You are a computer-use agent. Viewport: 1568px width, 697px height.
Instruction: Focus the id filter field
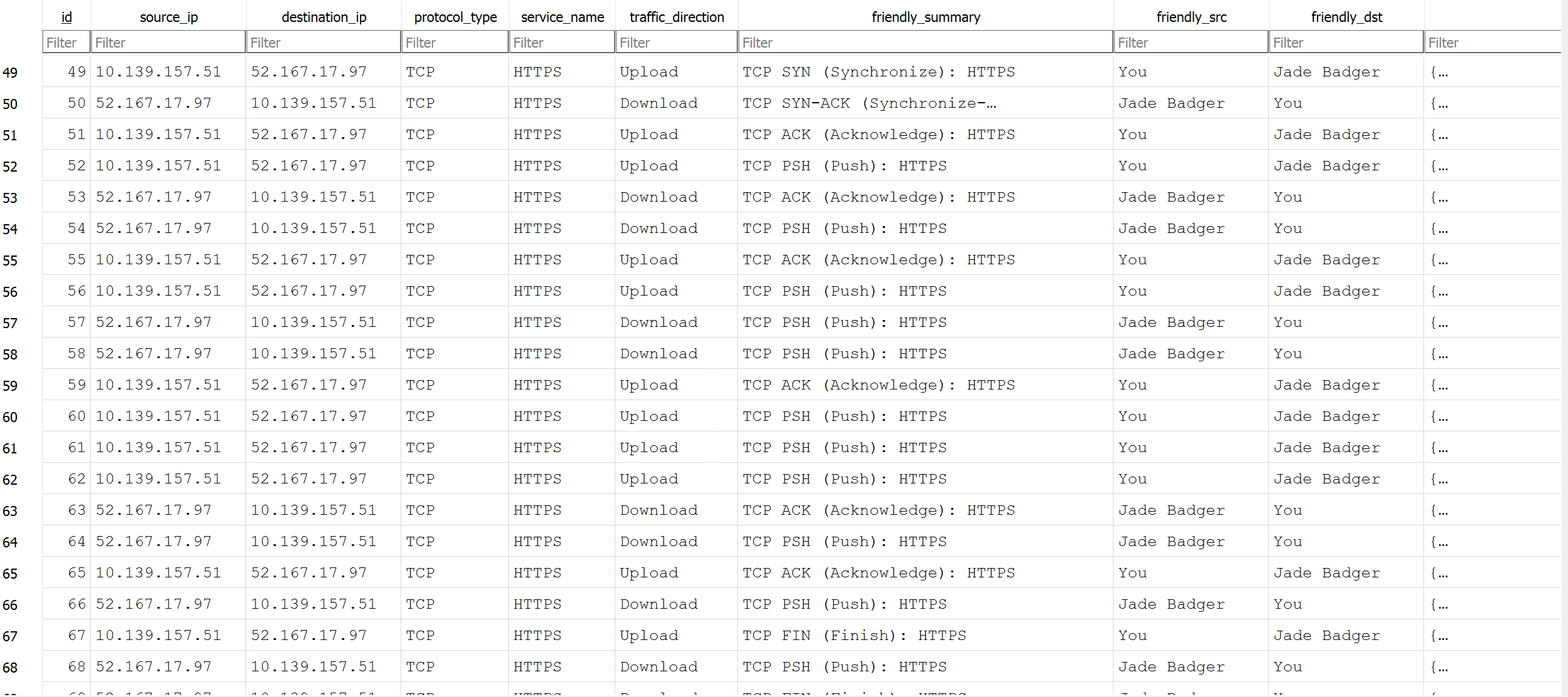pos(66,43)
